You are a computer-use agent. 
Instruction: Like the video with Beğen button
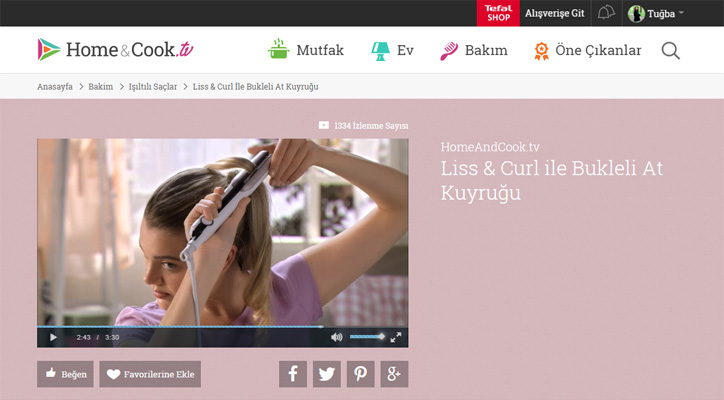(x=65, y=374)
